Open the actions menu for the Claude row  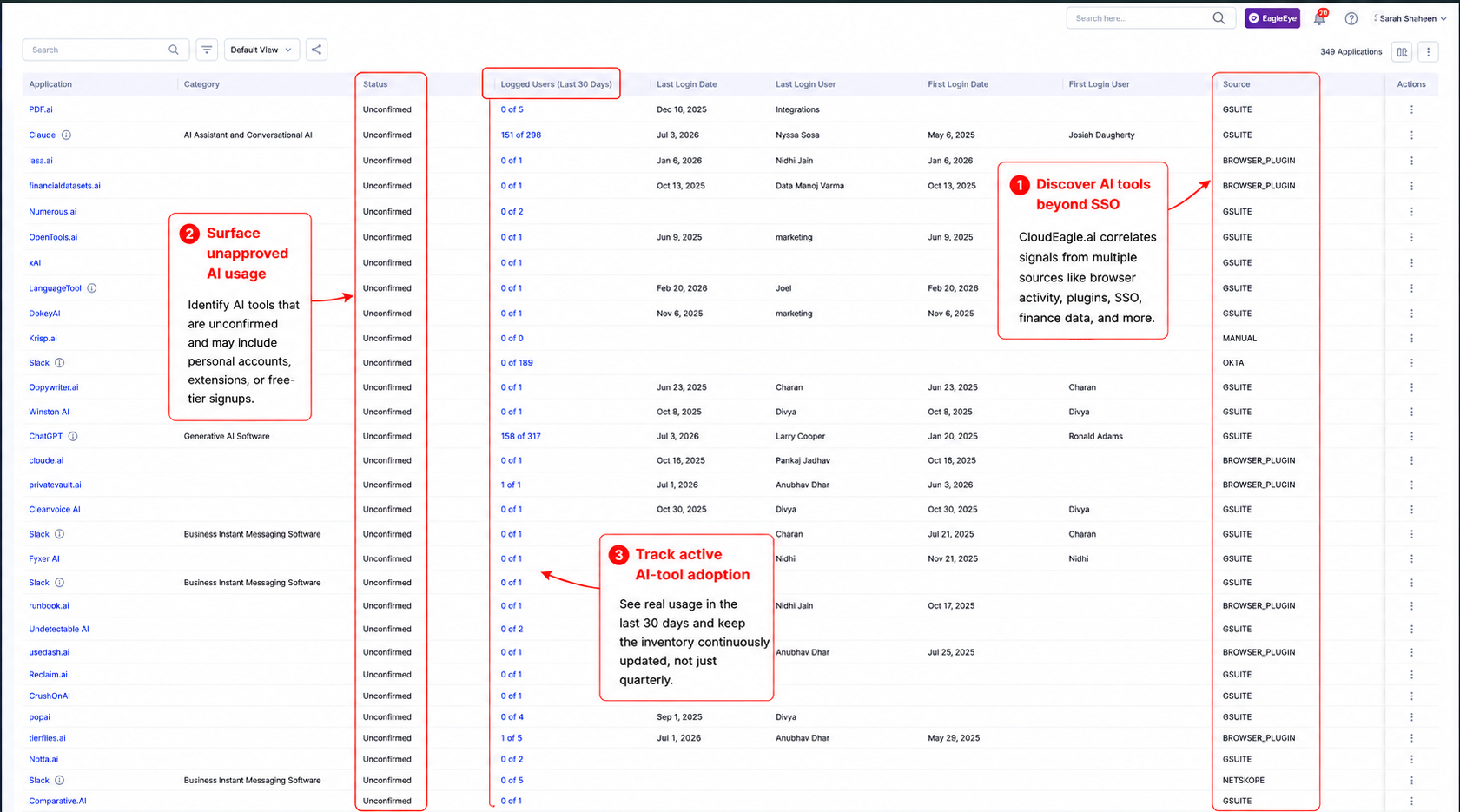coord(1411,135)
